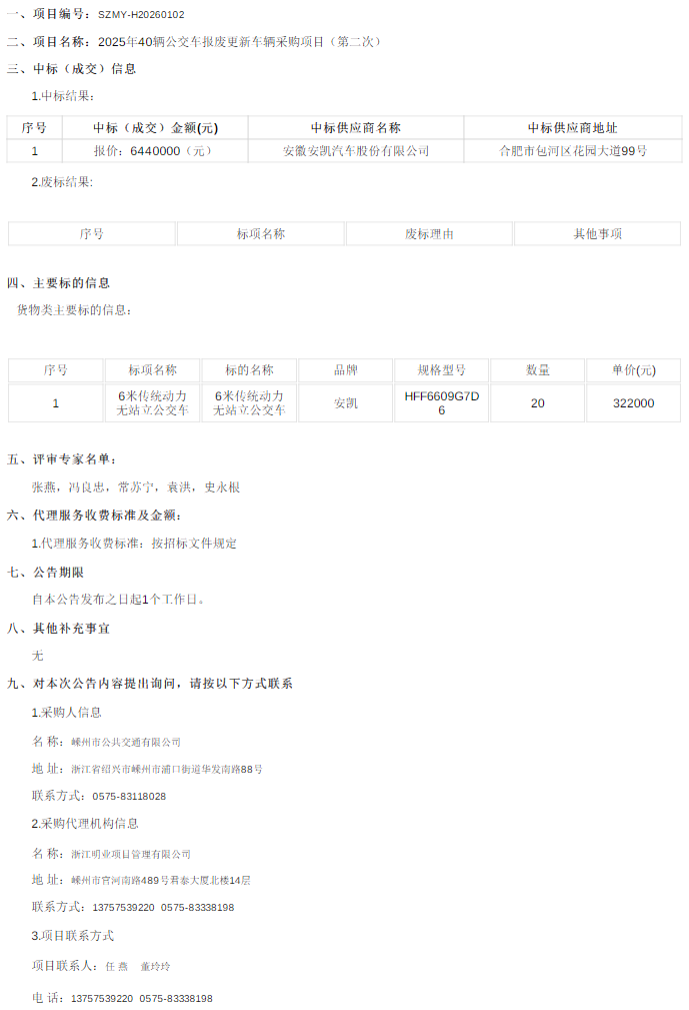Select the unit price 322000 cell

pos(633,403)
